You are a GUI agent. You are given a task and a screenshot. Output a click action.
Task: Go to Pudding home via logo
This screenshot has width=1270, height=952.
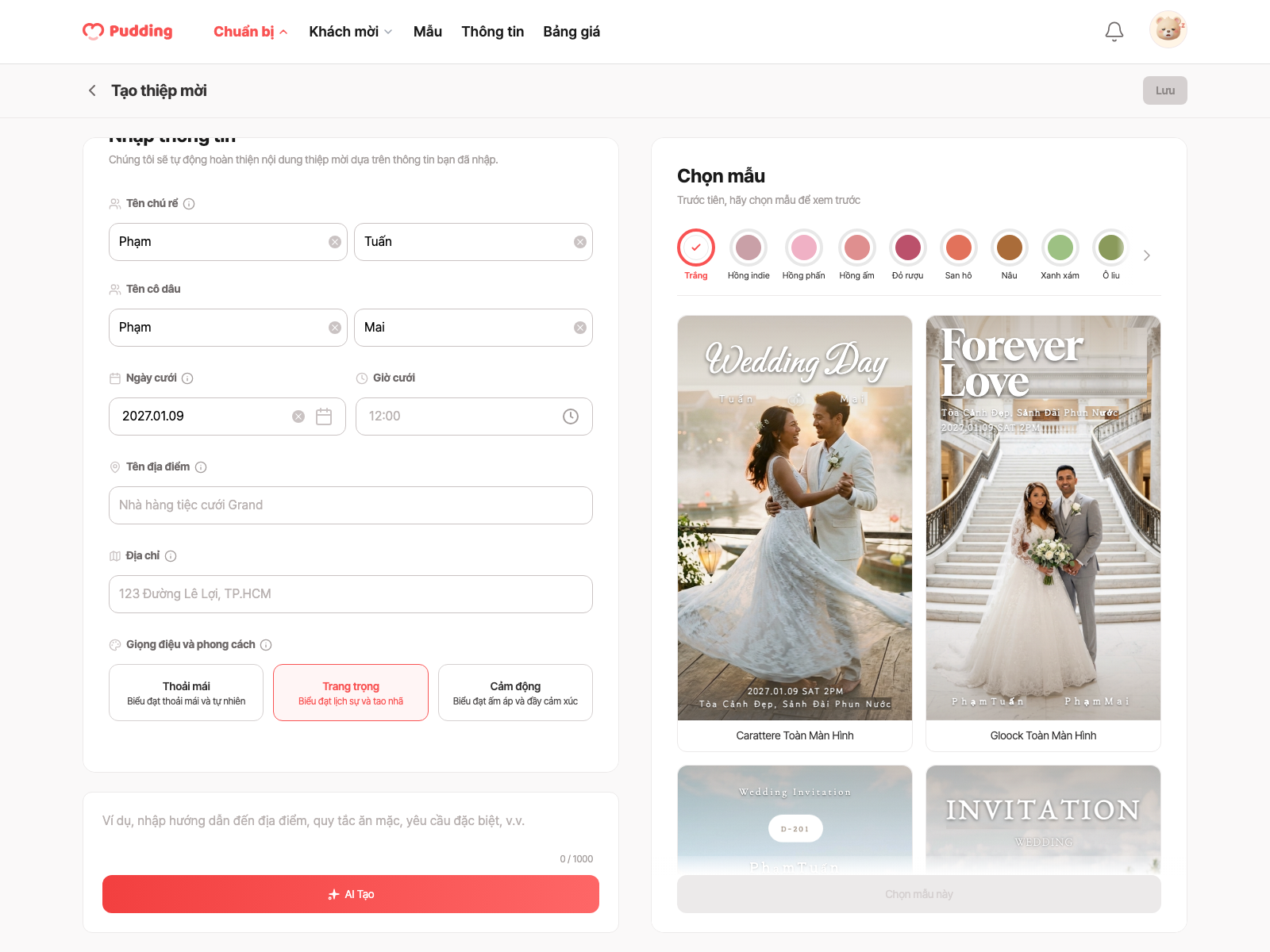pyautogui.click(x=128, y=31)
